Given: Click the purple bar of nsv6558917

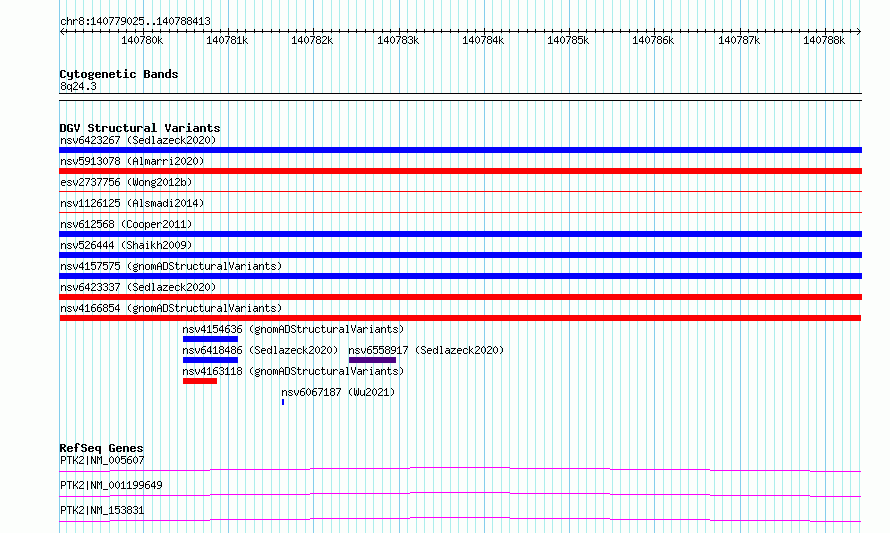Looking at the screenshot, I should (x=372, y=360).
